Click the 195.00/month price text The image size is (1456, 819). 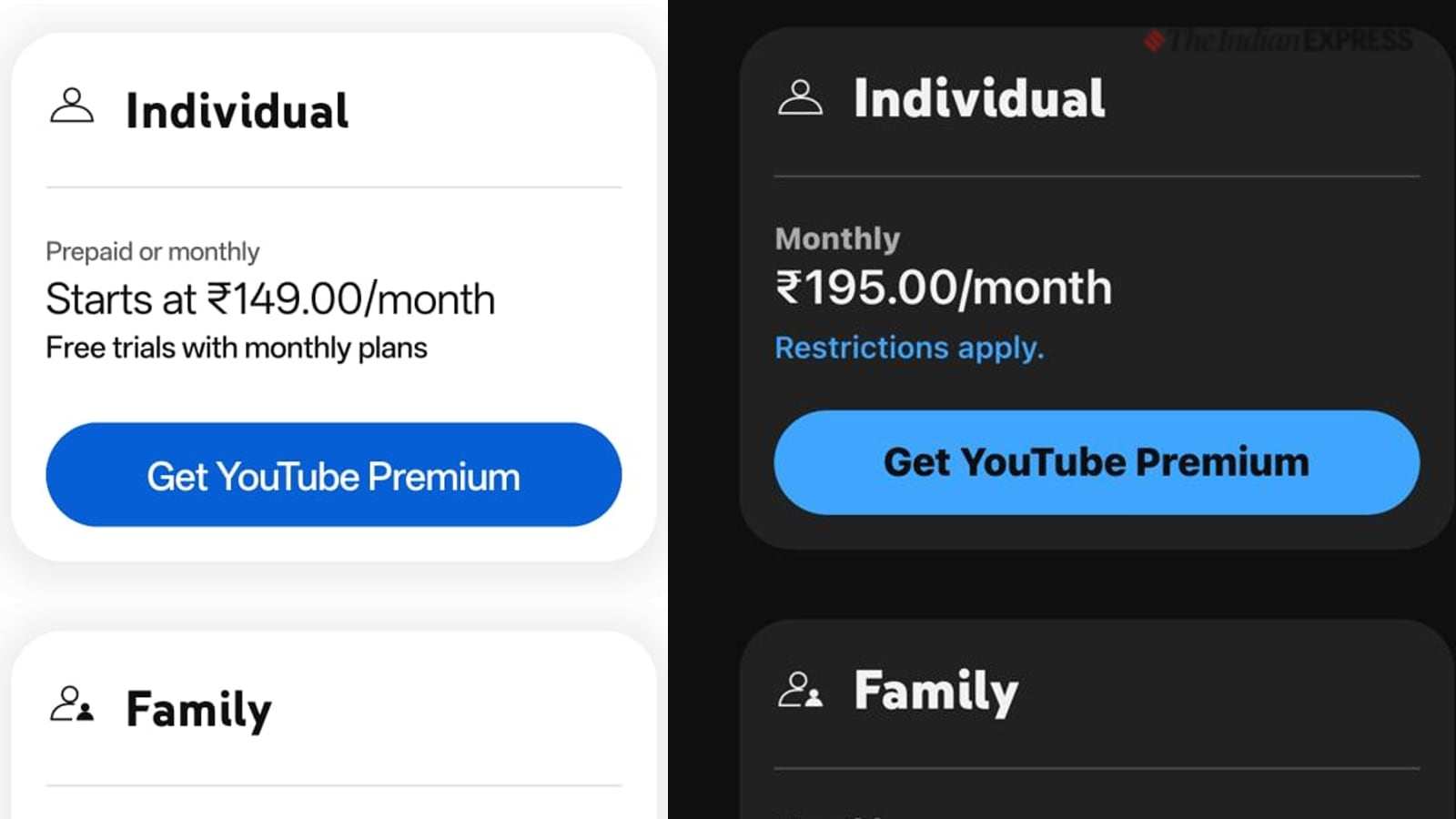point(943,287)
